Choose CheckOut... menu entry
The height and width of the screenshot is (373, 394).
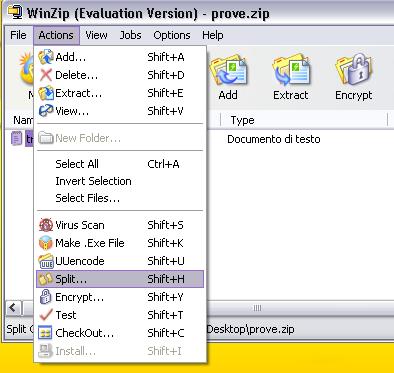tap(120, 333)
